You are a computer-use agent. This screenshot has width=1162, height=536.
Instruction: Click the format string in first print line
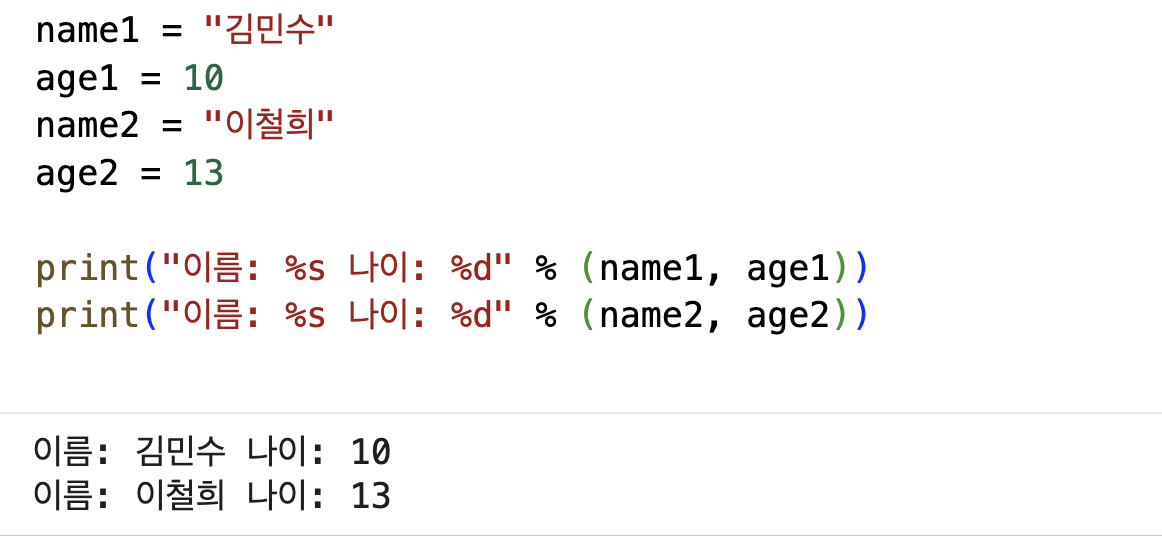point(337,270)
